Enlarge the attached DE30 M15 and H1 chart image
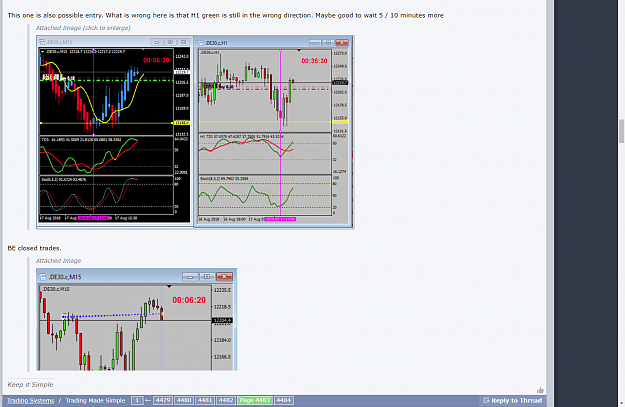The height and width of the screenshot is (407, 625). 195,132
